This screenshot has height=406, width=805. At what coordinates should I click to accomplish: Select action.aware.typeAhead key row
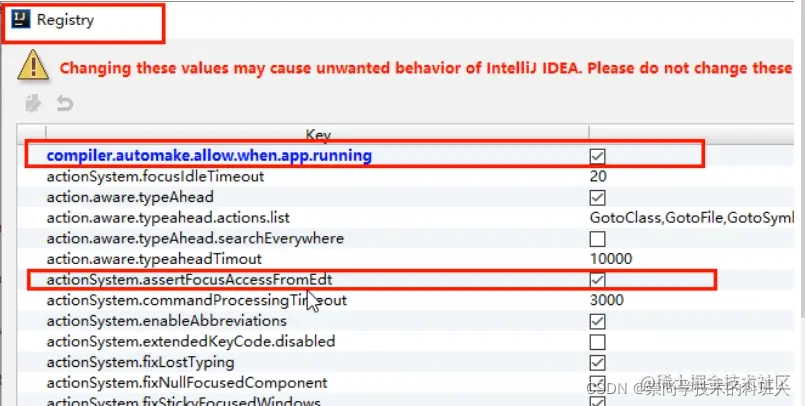pyautogui.click(x=130, y=197)
